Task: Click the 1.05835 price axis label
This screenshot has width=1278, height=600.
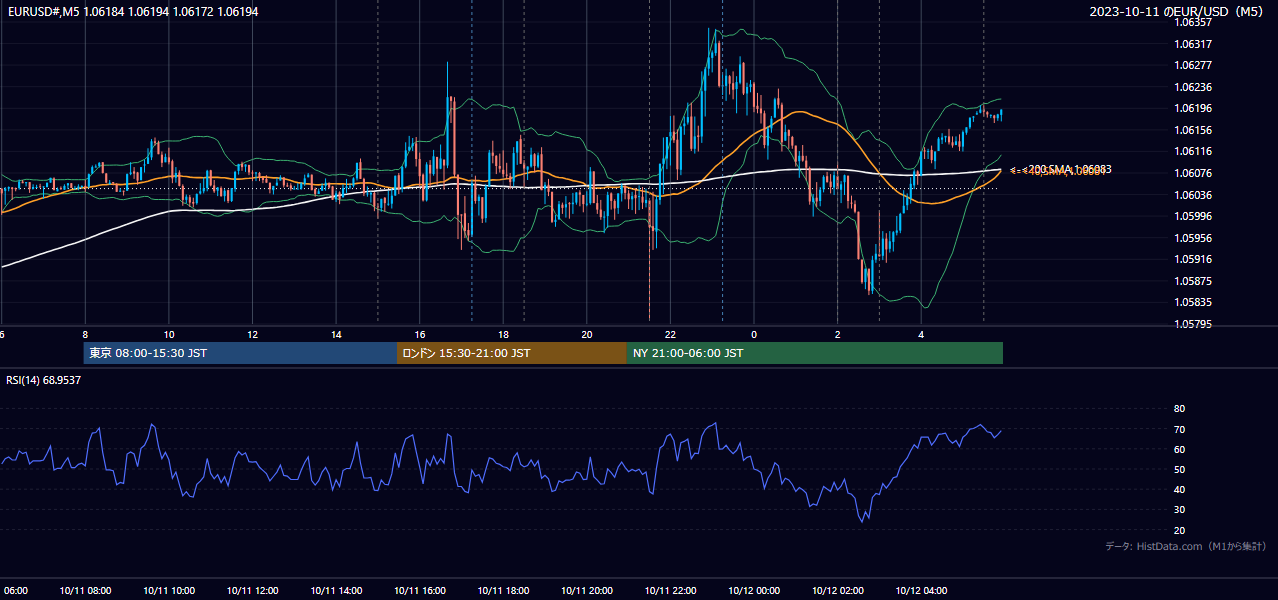Action: [x=1192, y=302]
